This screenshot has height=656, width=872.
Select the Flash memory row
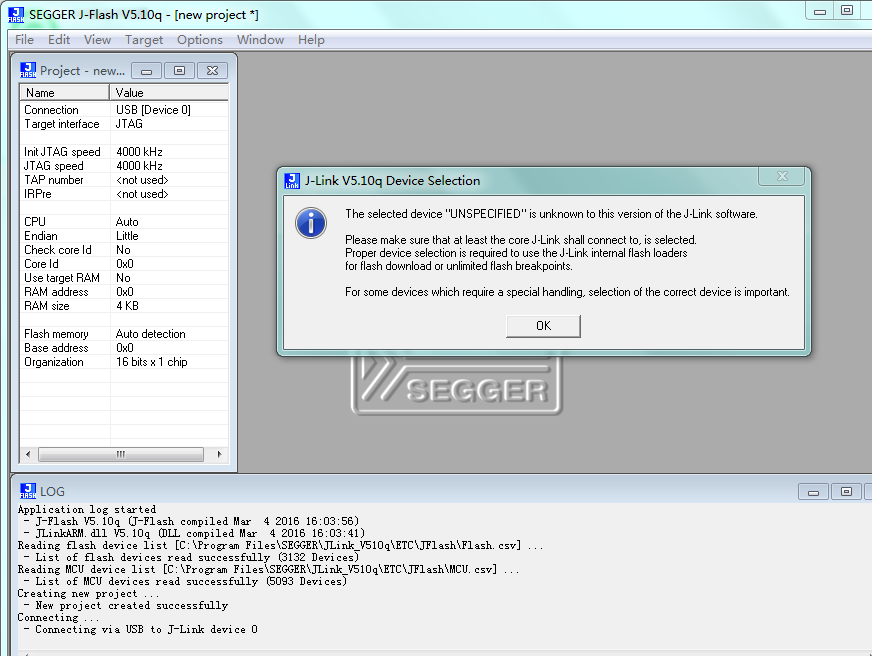pyautogui.click(x=124, y=334)
